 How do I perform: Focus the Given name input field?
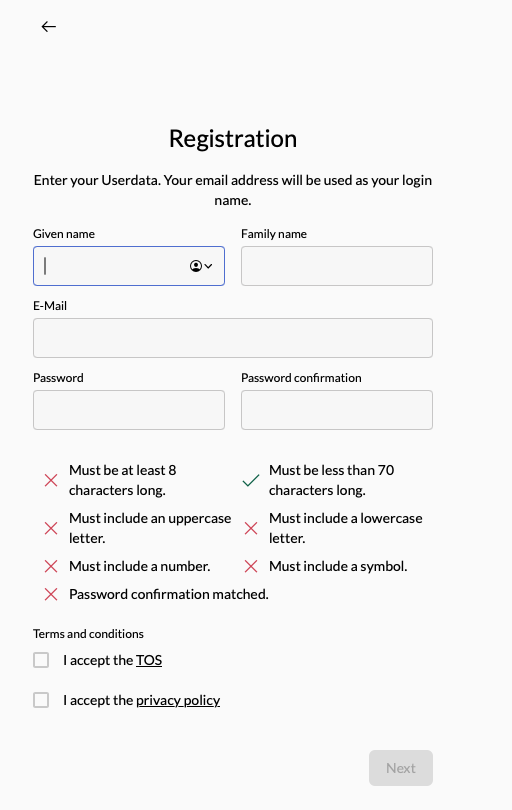click(129, 266)
